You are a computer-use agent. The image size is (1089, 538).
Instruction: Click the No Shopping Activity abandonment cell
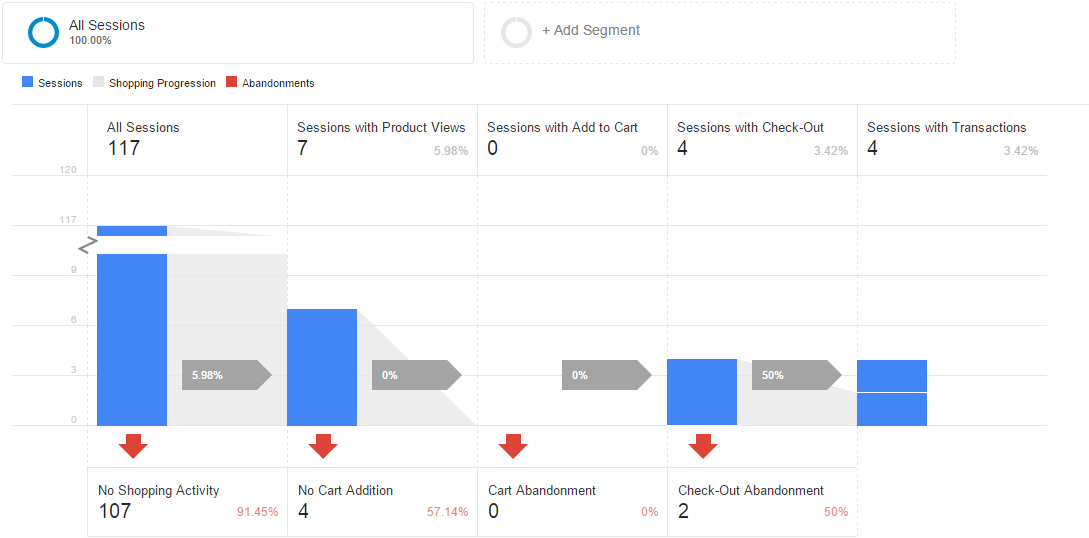[x=187, y=502]
